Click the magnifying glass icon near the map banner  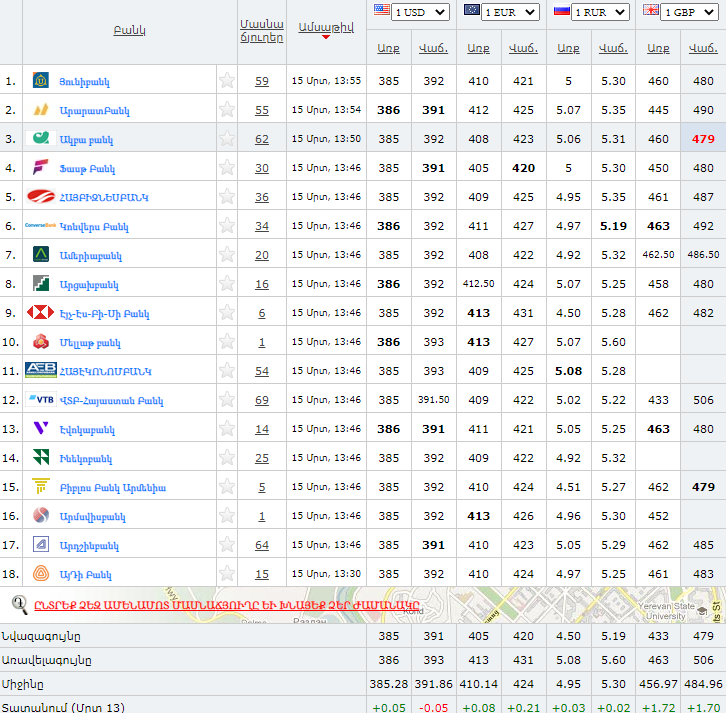pos(19,605)
